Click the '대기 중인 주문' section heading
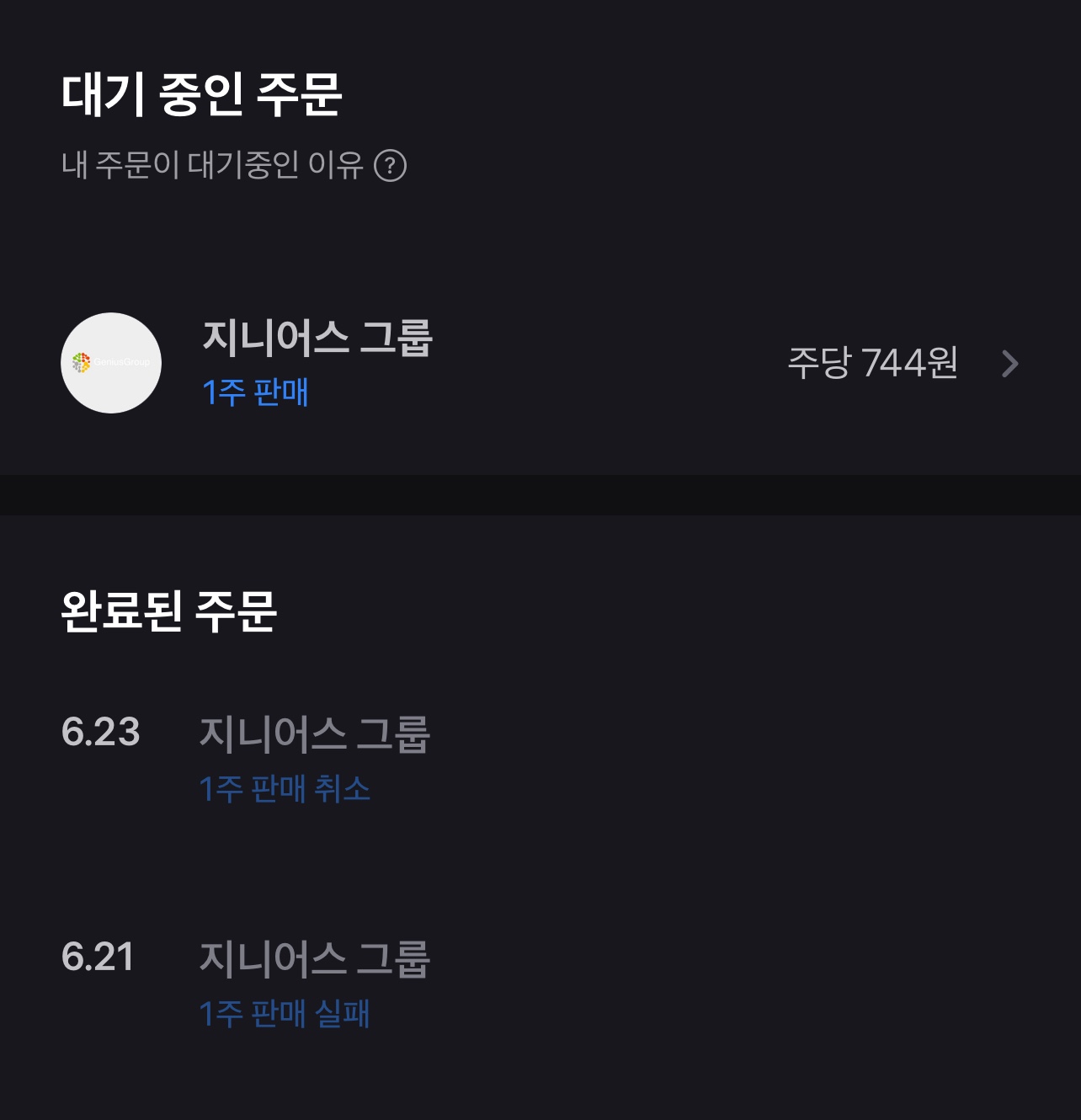Viewport: 1081px width, 1120px height. pos(201,94)
